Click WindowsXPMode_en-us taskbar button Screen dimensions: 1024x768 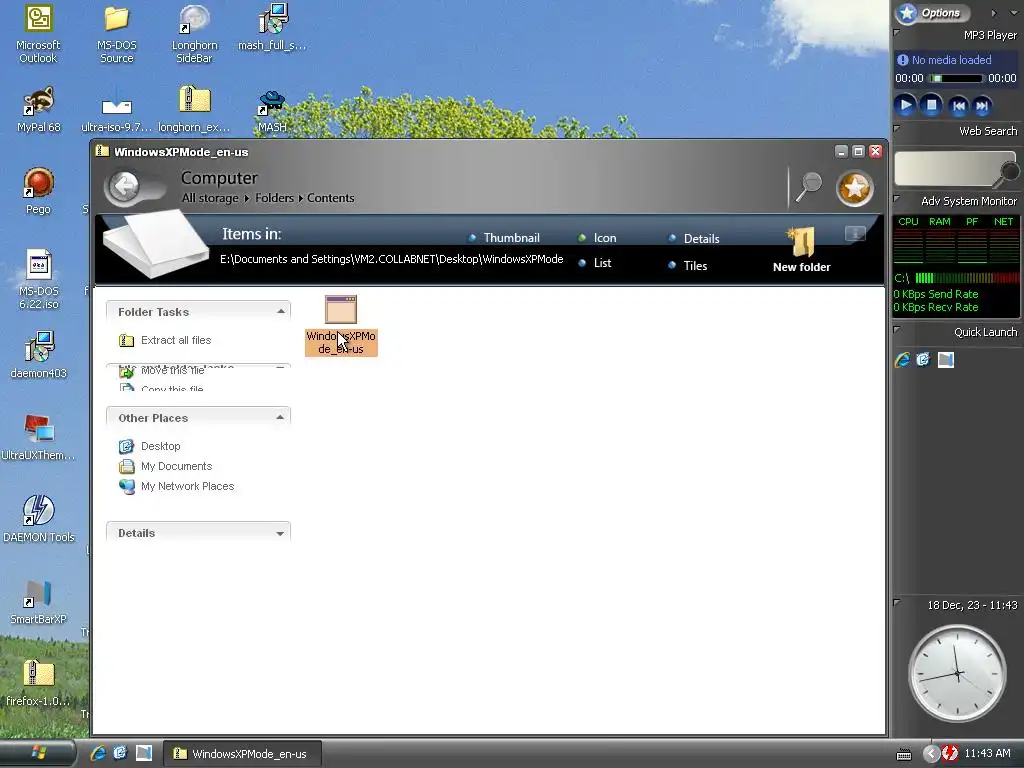(x=242, y=754)
